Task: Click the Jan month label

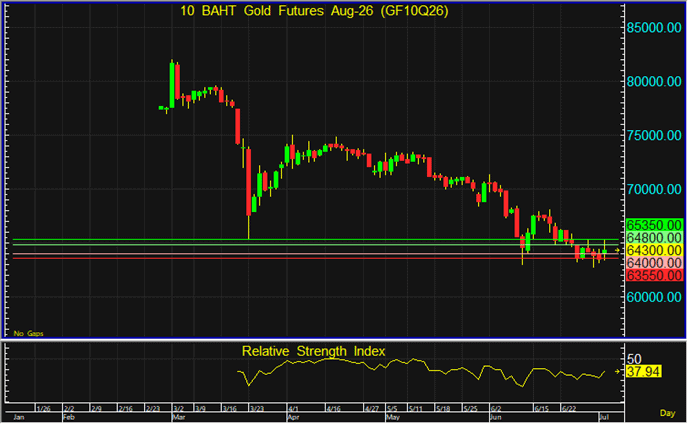Action: [18, 417]
